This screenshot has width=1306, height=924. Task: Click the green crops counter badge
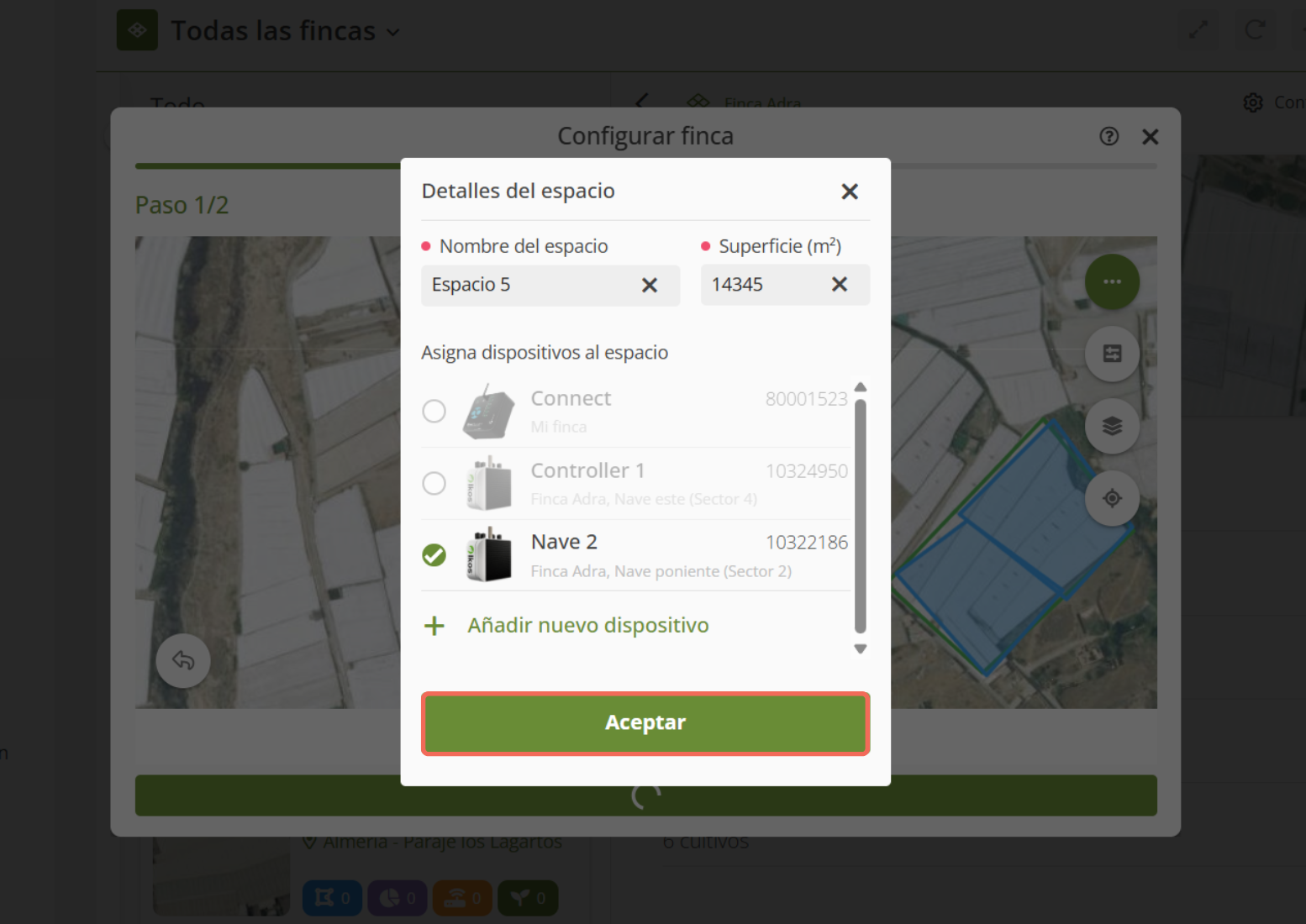tap(528, 898)
